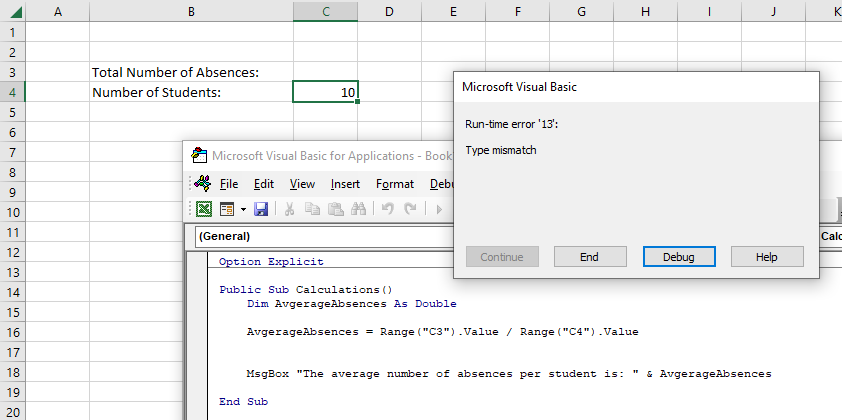This screenshot has height=420, width=842.
Task: Click the fill handle of cell C4
Action: click(357, 102)
